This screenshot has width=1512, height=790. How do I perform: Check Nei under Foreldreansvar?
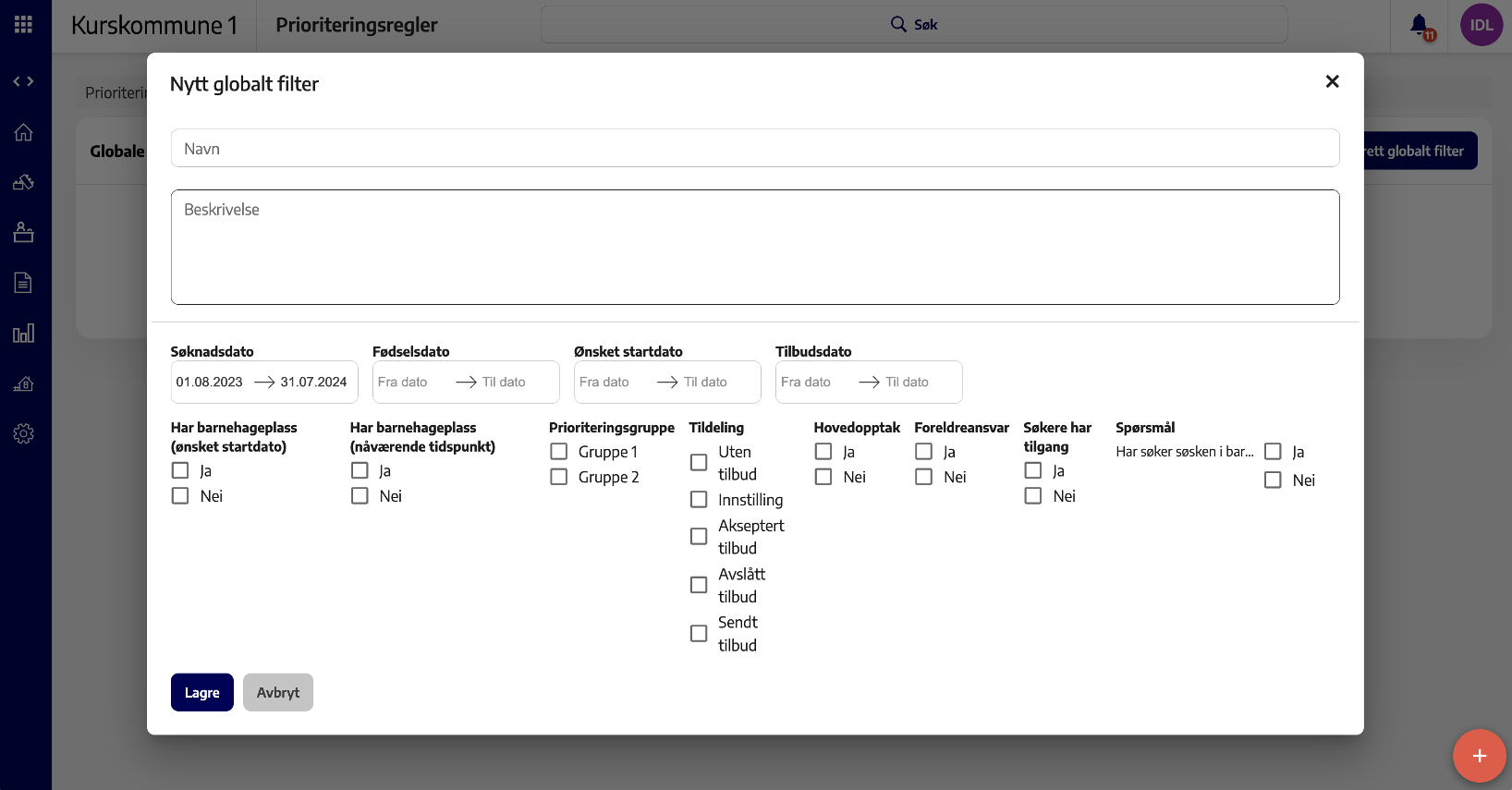point(923,477)
